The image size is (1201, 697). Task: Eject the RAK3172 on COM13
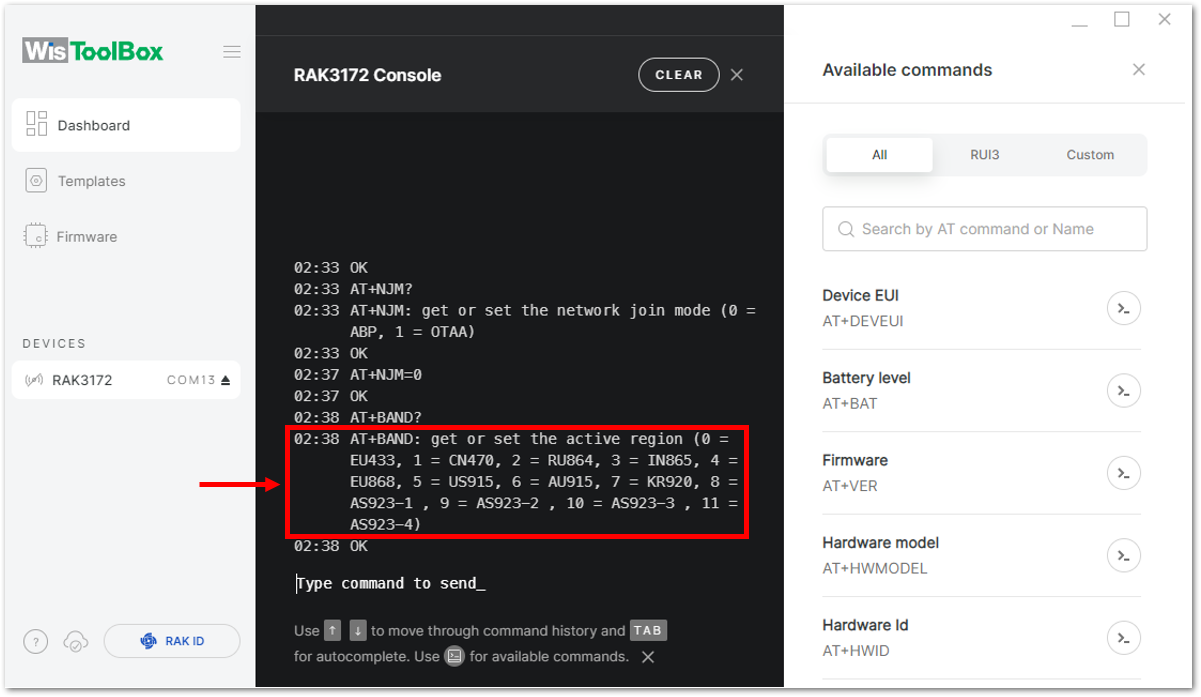pos(226,380)
